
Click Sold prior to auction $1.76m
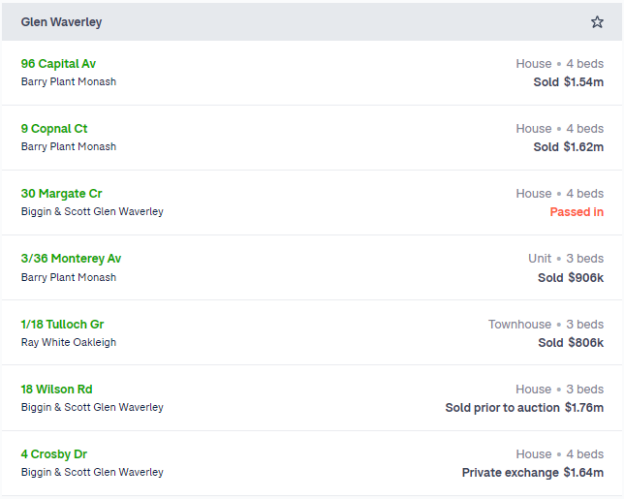[525, 407]
